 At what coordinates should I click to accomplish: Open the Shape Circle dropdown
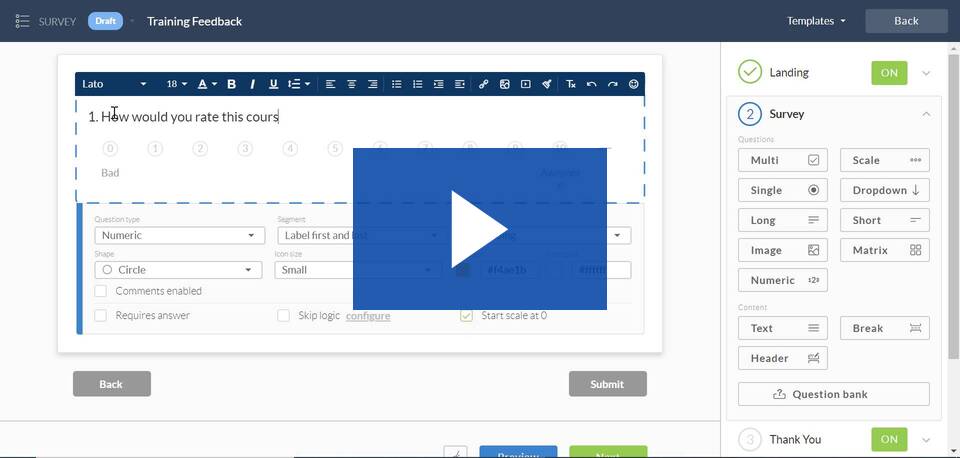click(178, 269)
